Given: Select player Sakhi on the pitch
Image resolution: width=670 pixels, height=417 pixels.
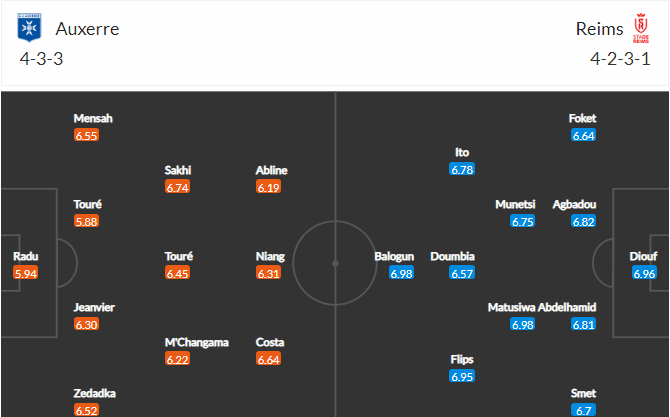Looking at the screenshot, I should click(x=178, y=170).
